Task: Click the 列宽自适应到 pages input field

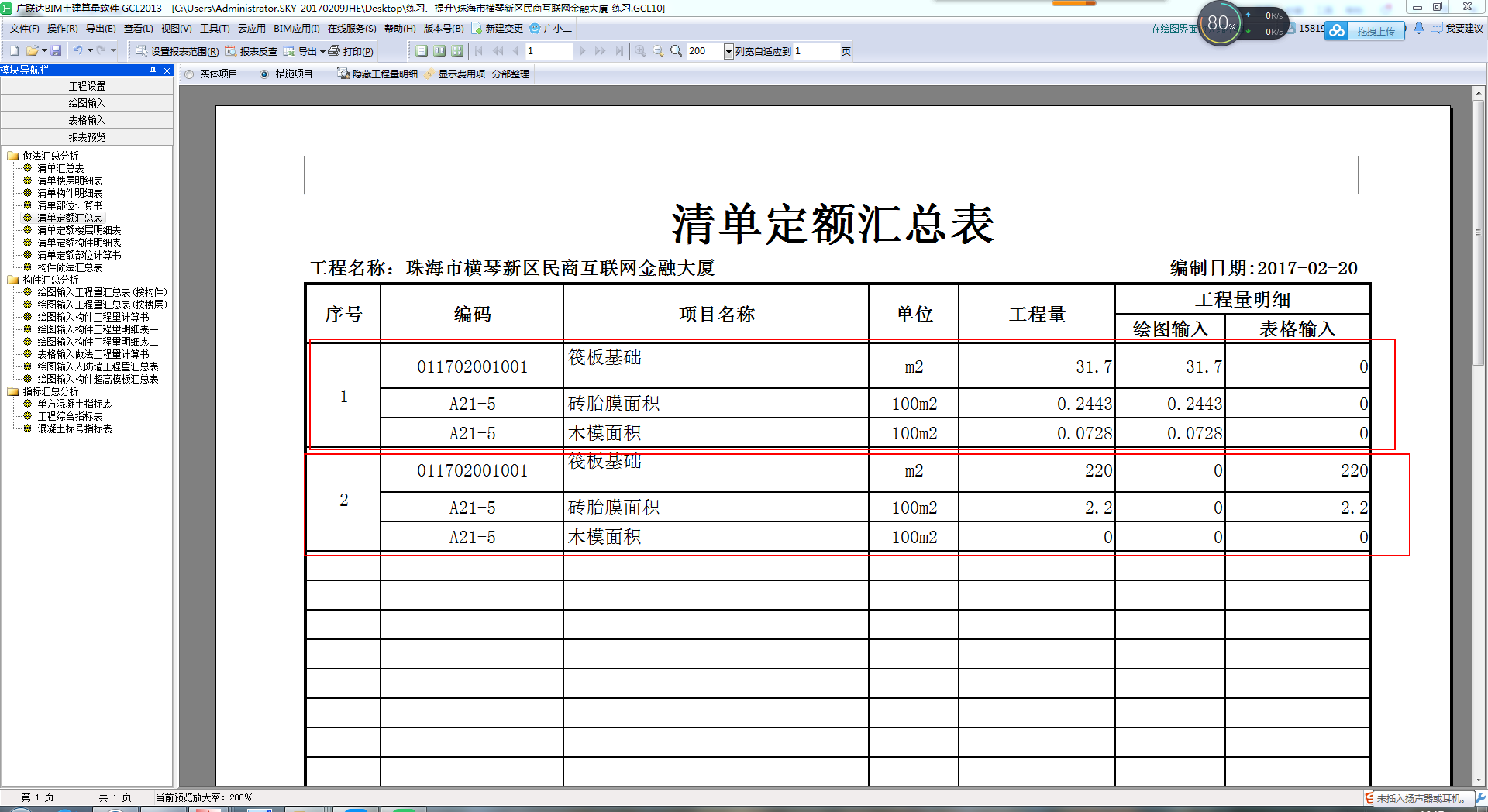Action: pos(816,51)
